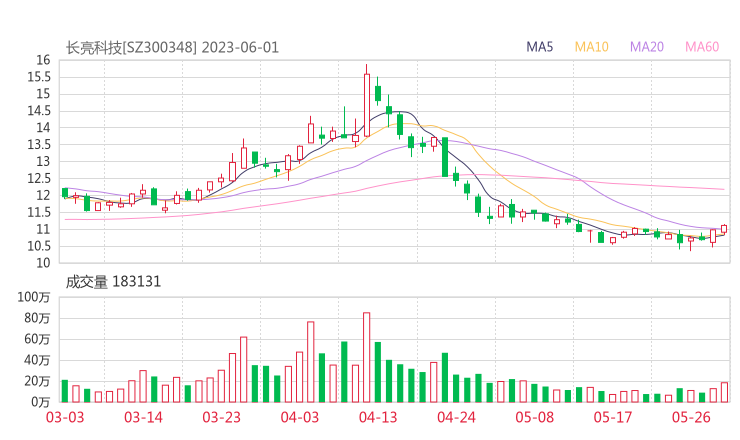Click the 20万 volume axis label
This screenshot has width=740, height=440.
(37, 381)
